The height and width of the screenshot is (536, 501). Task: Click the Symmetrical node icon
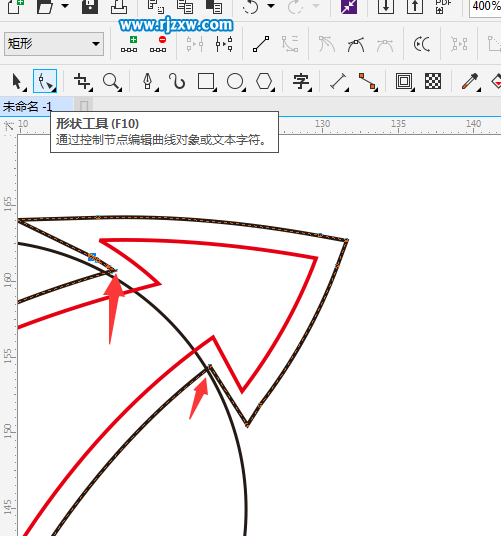(385, 44)
